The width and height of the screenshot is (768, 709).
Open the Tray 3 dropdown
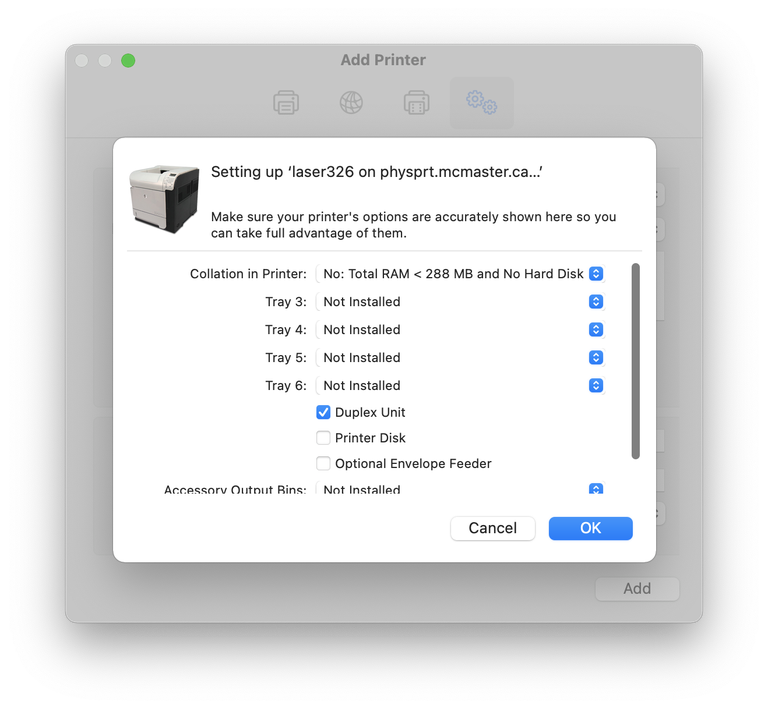[x=460, y=302]
